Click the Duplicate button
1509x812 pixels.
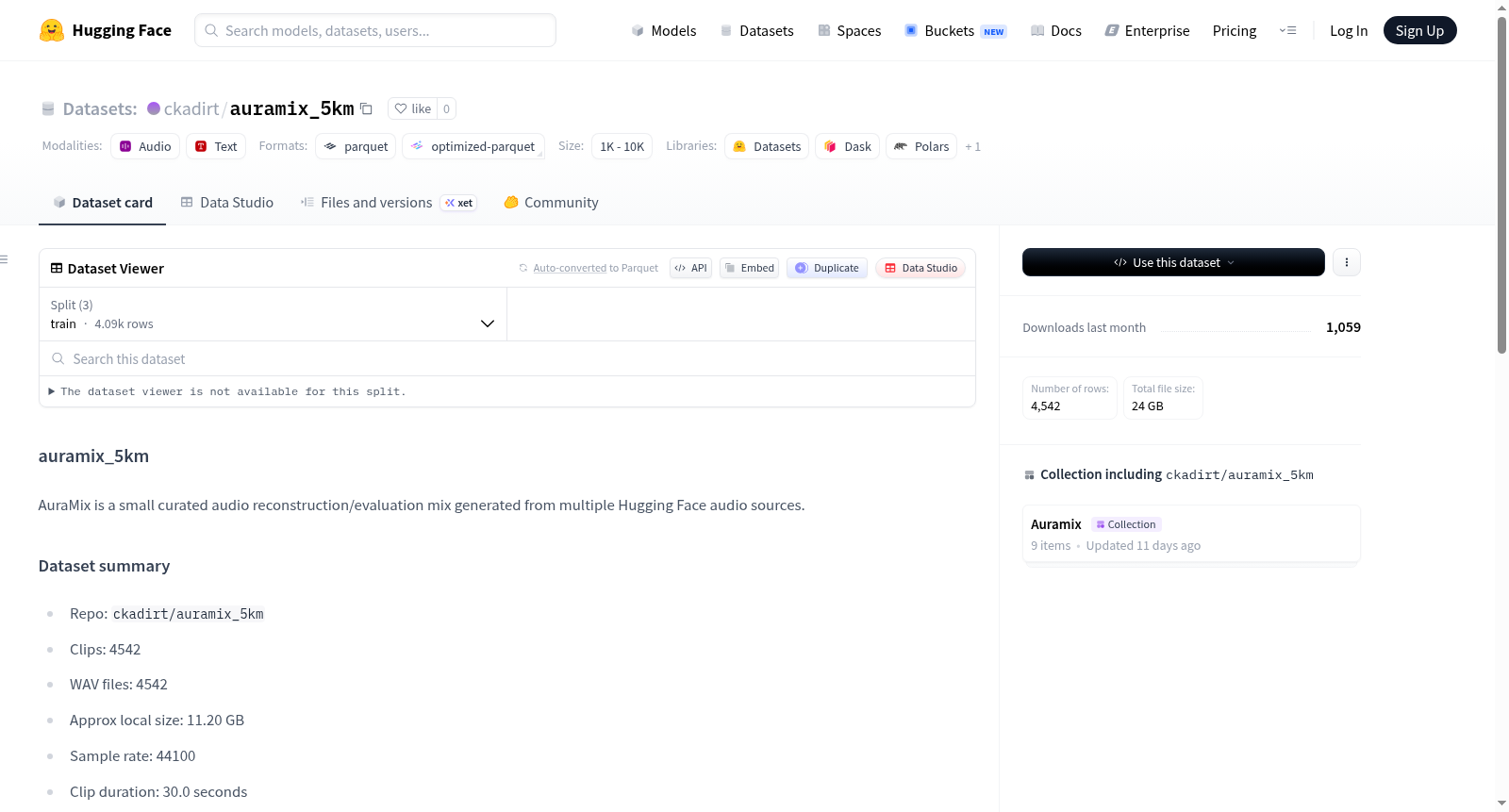click(827, 268)
